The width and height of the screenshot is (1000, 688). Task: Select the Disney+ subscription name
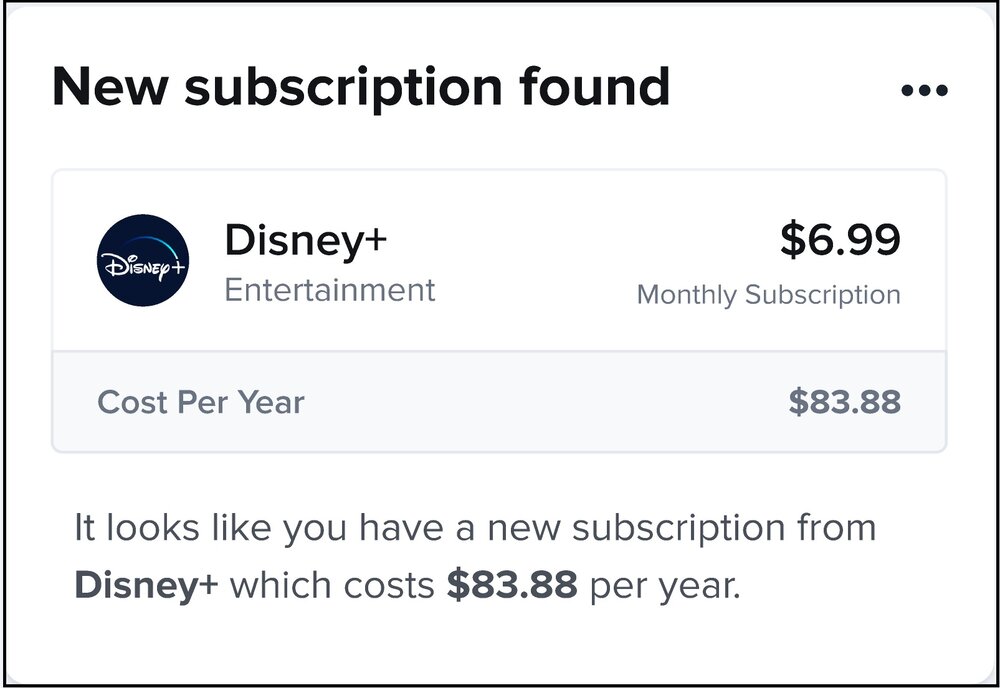(x=305, y=240)
